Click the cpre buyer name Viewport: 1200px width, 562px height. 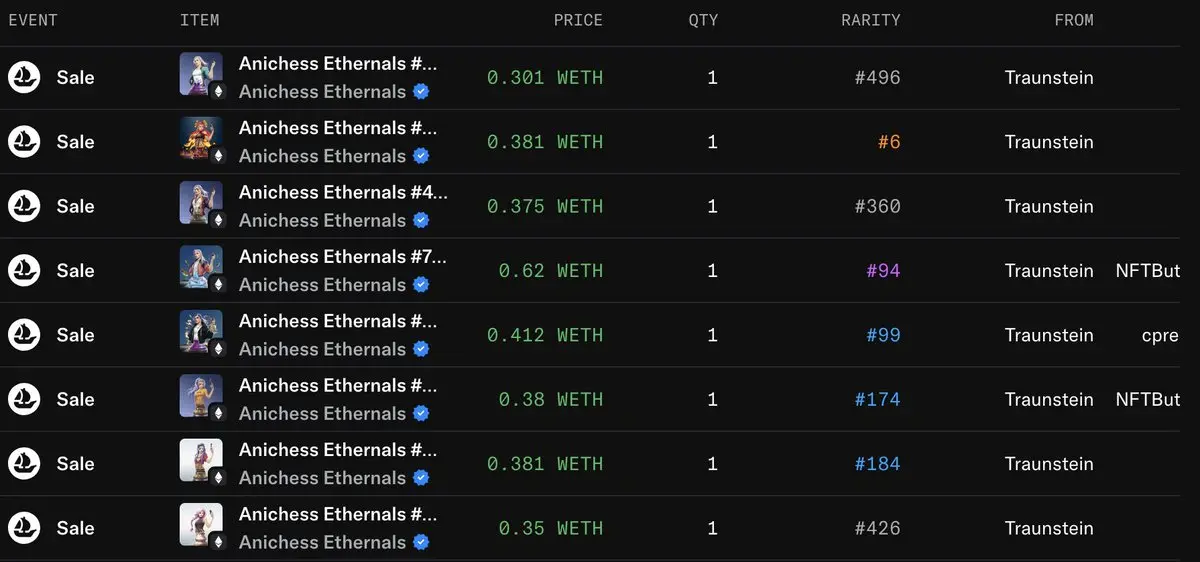(x=1160, y=336)
